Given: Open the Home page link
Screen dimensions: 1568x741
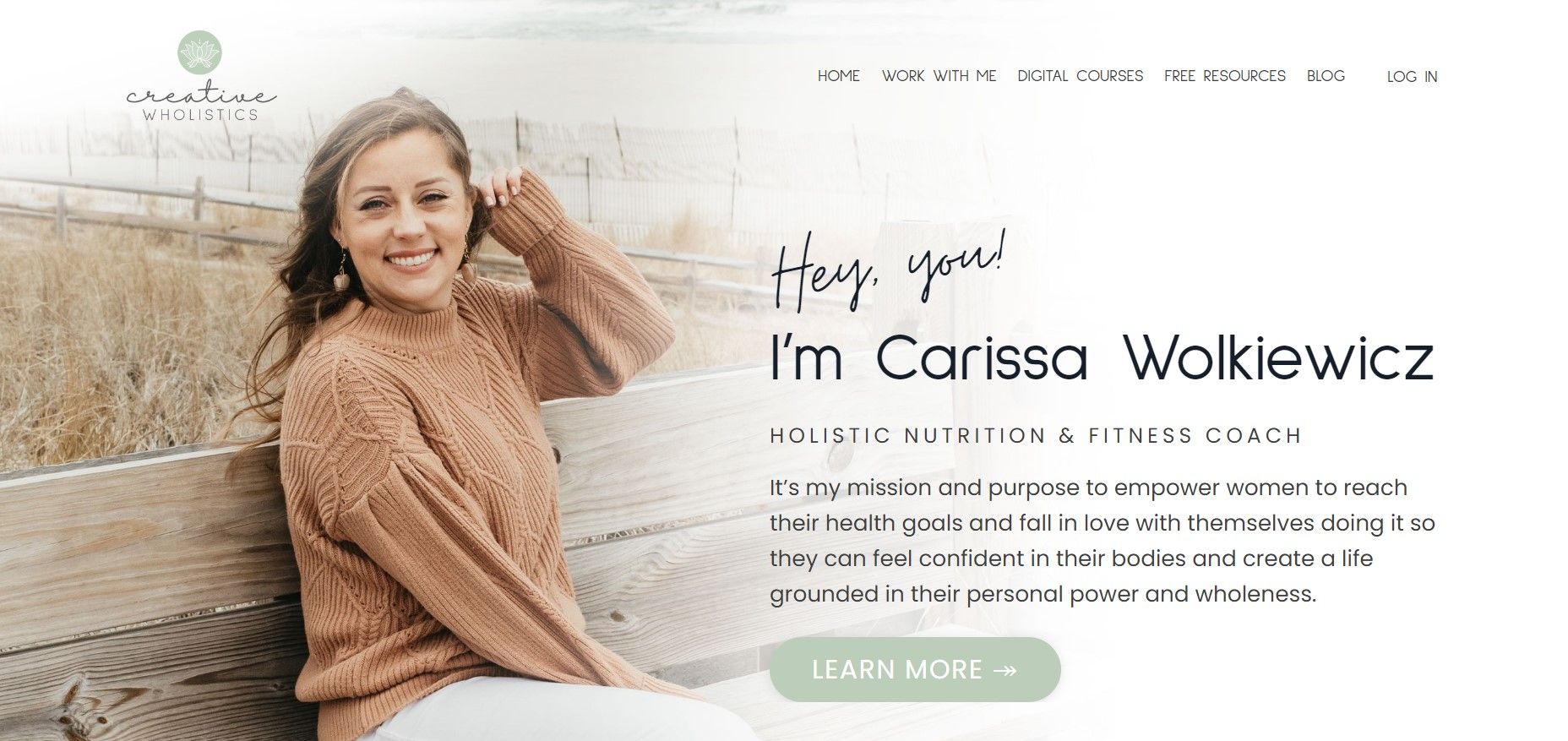Looking at the screenshot, I should coord(839,76).
